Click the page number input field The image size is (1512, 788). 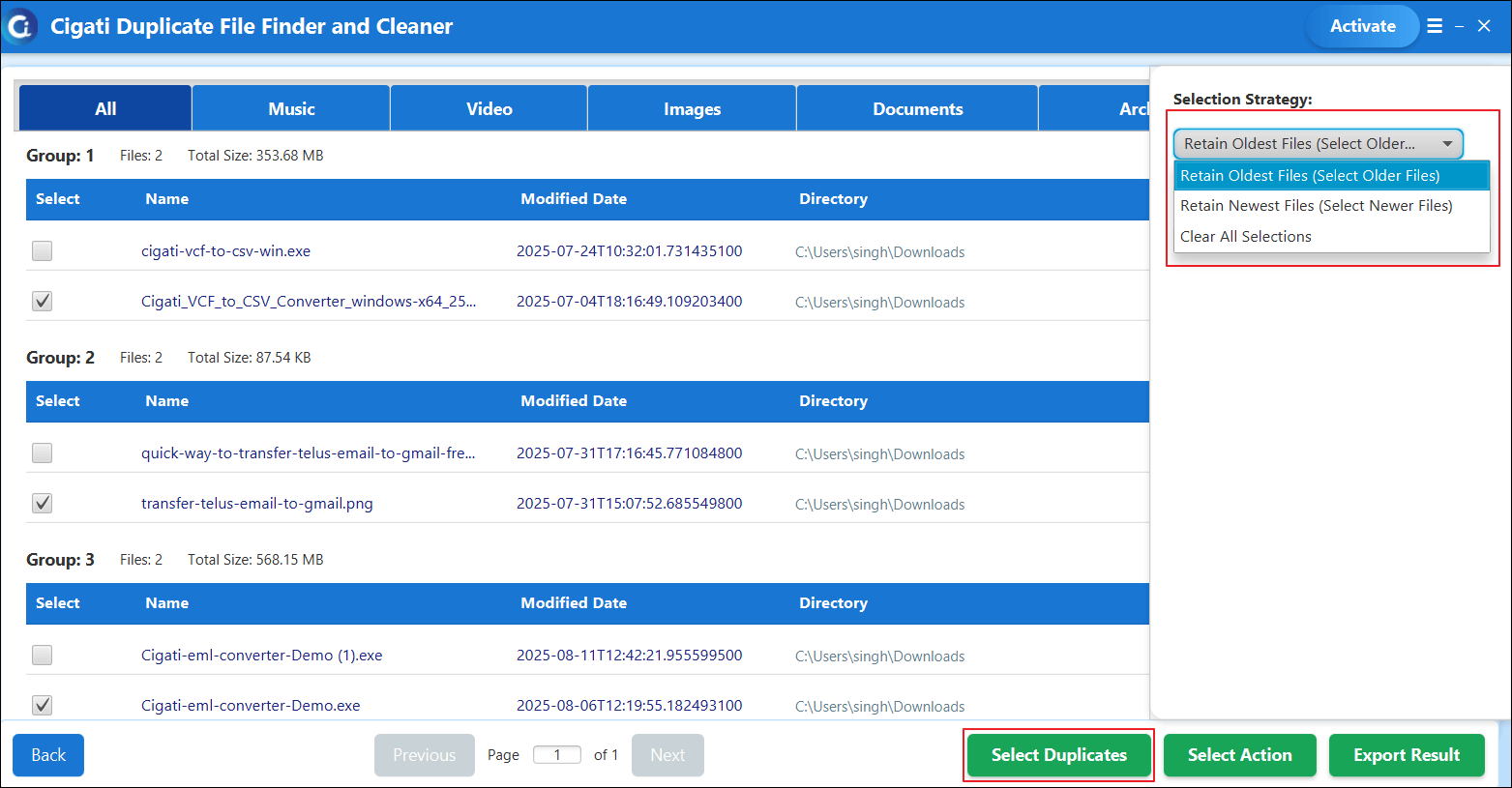point(557,755)
